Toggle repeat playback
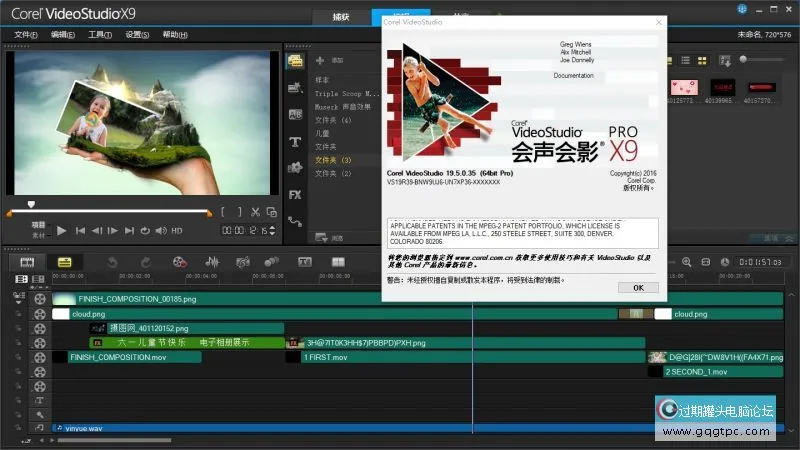The width and height of the screenshot is (800, 450). pos(145,231)
